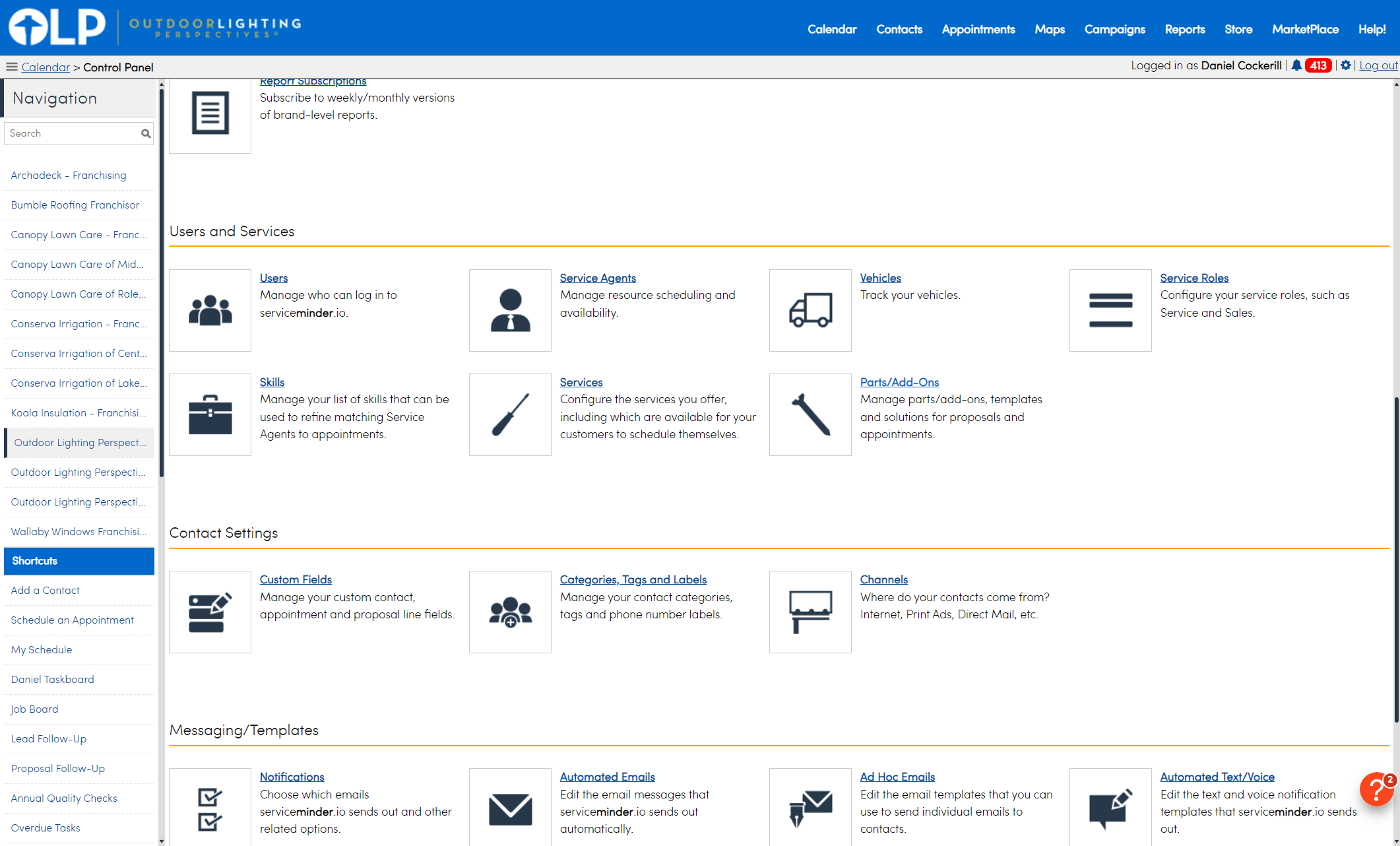Open the Automated Text/Voice link
The image size is (1400, 846).
tap(1217, 777)
